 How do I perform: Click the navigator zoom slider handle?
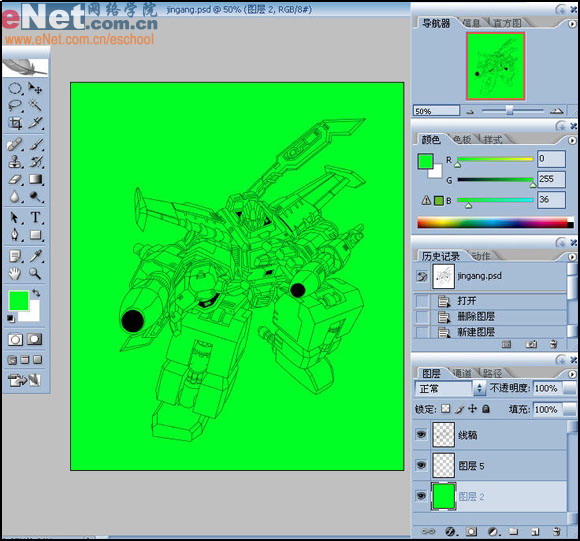pos(509,111)
